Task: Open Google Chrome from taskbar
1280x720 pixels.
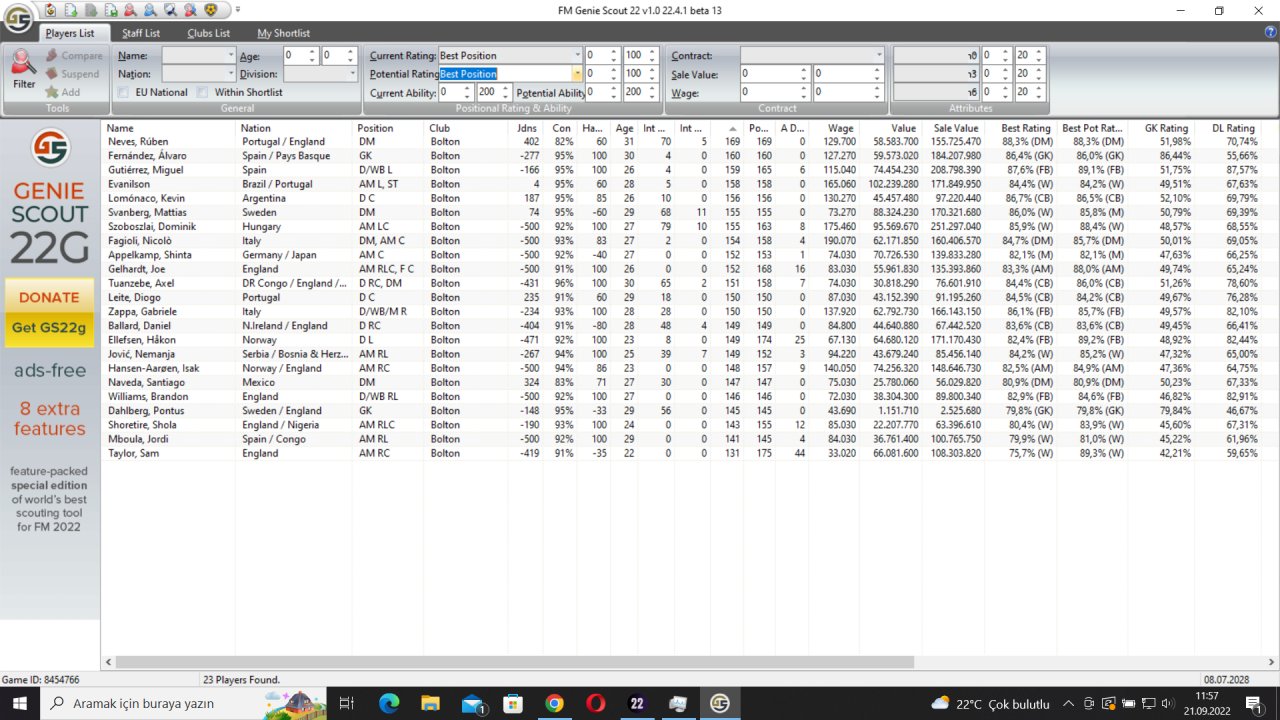Action: (554, 704)
